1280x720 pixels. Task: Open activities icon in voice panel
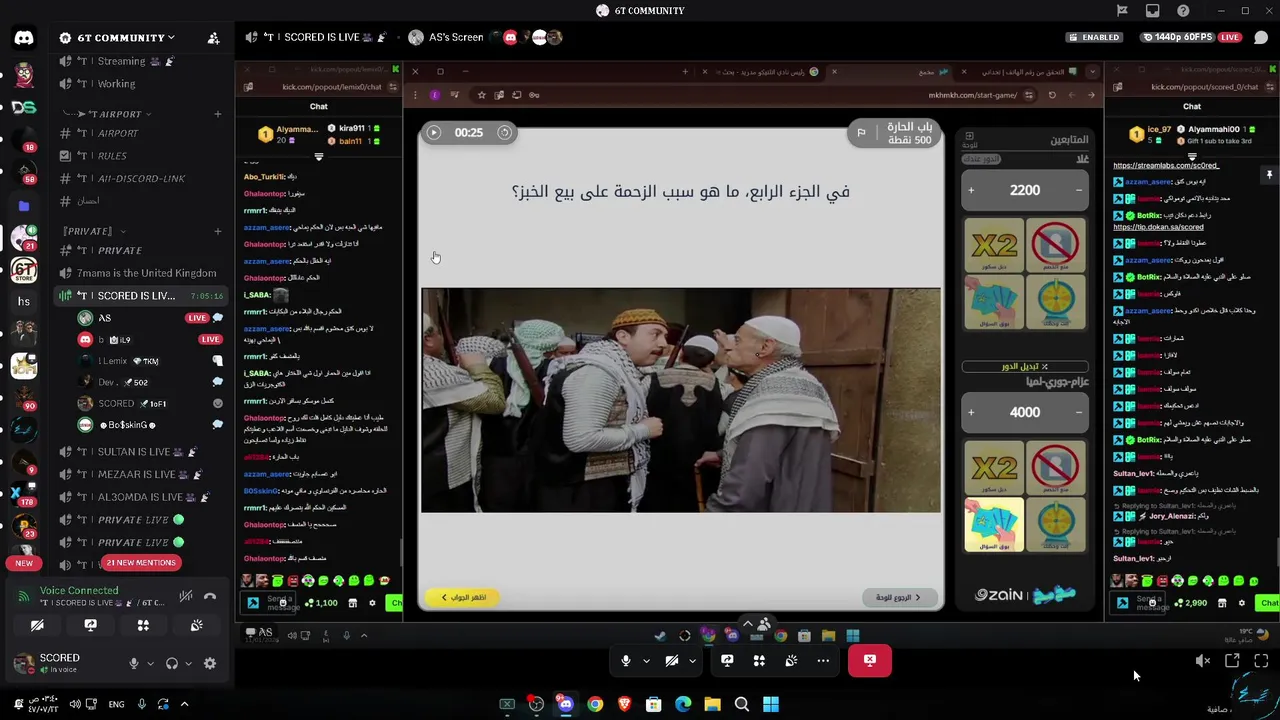coord(143,625)
